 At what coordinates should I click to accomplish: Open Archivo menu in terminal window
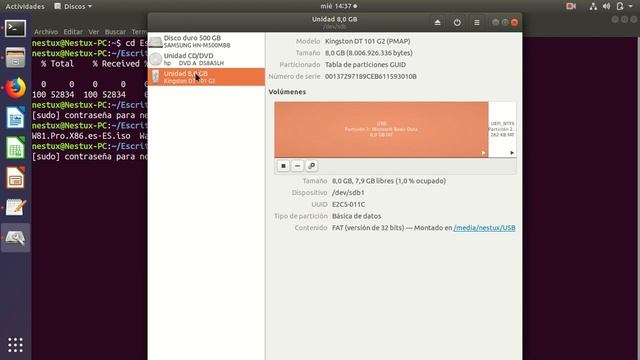coord(46,31)
